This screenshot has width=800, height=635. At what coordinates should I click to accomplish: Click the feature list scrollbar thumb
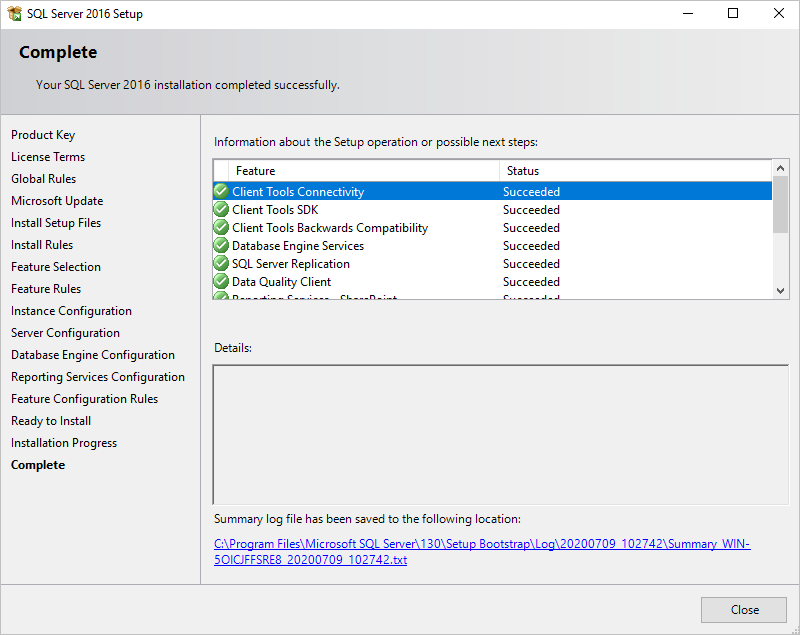click(780, 205)
